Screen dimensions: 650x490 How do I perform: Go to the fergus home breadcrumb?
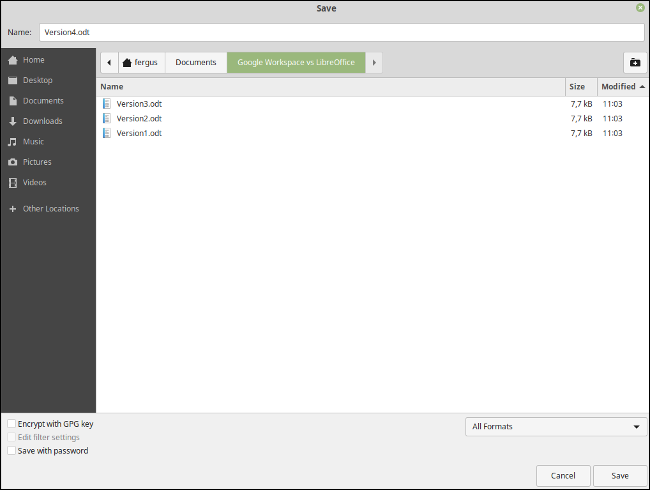[140, 62]
